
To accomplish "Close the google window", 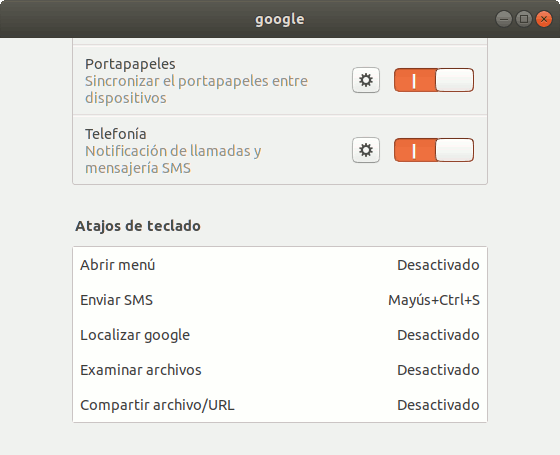I will [544, 19].
